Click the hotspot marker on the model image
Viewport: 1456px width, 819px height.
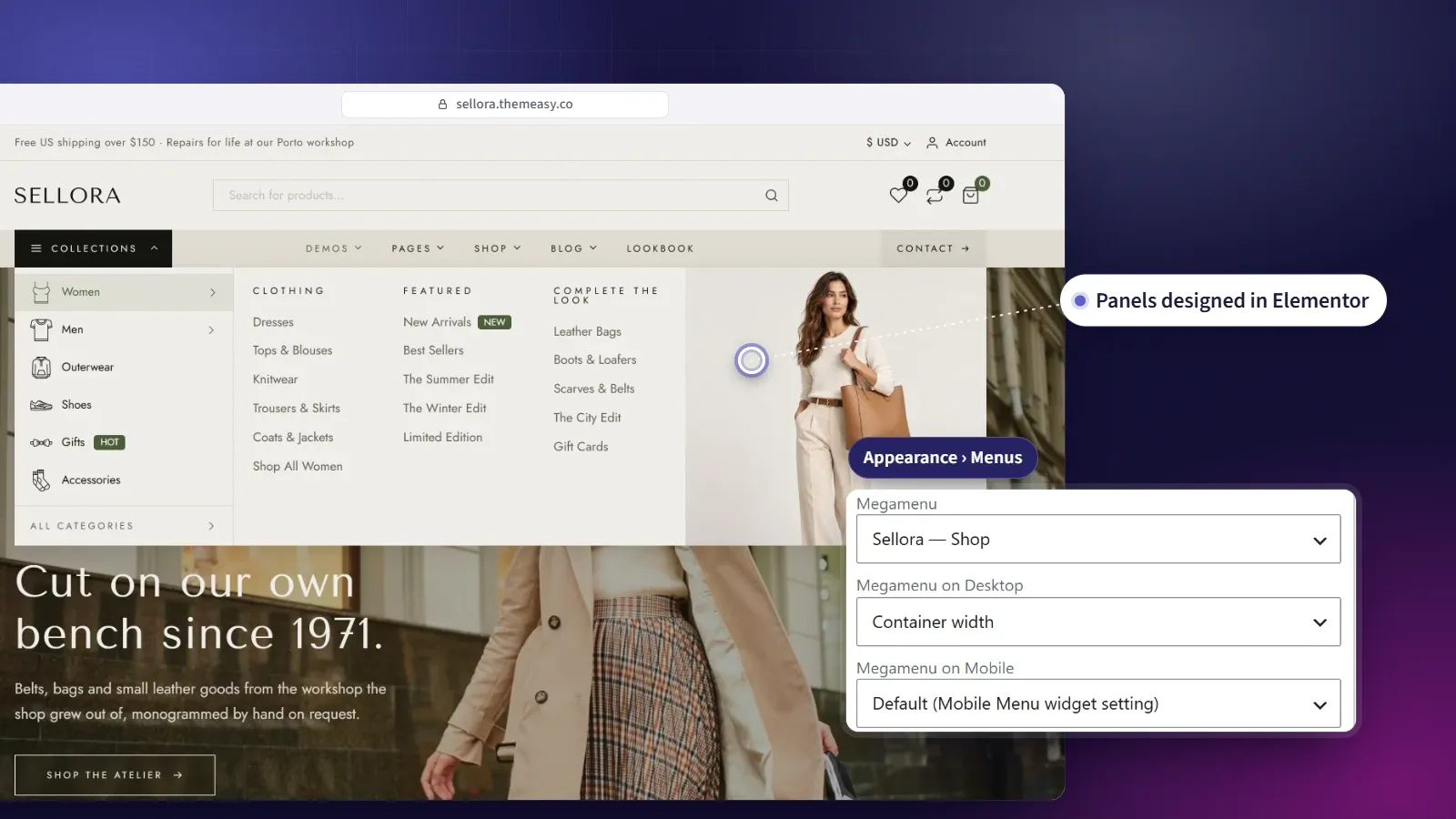(x=752, y=361)
